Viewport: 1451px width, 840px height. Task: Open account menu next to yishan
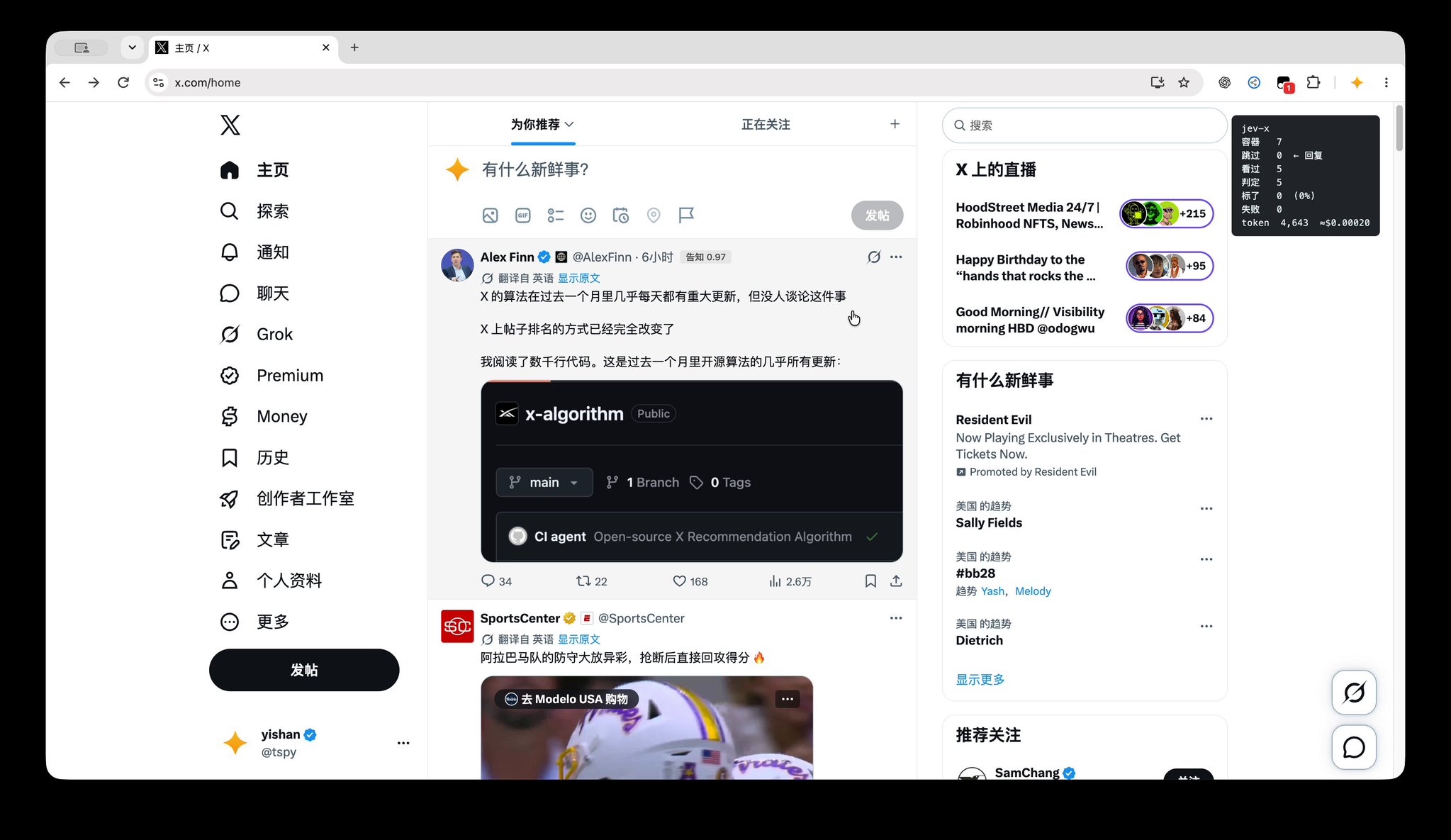[x=403, y=743]
